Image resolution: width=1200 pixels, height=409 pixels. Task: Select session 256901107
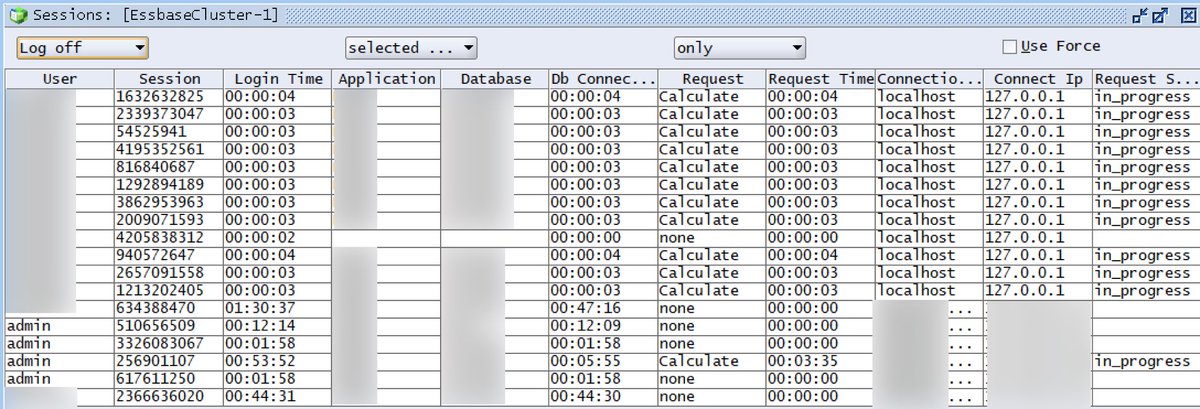[155, 361]
